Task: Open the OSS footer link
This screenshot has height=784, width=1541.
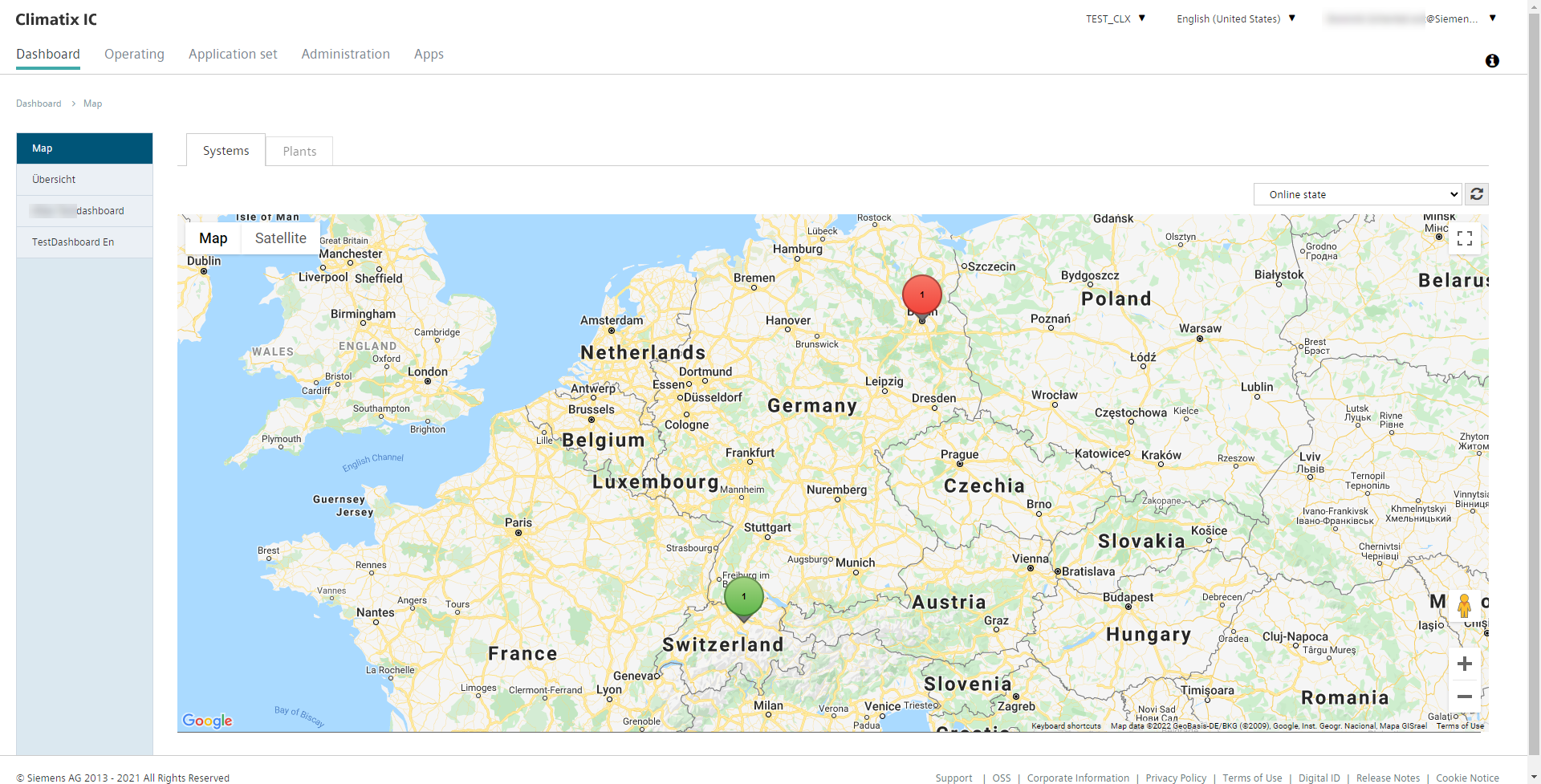Action: (1002, 778)
